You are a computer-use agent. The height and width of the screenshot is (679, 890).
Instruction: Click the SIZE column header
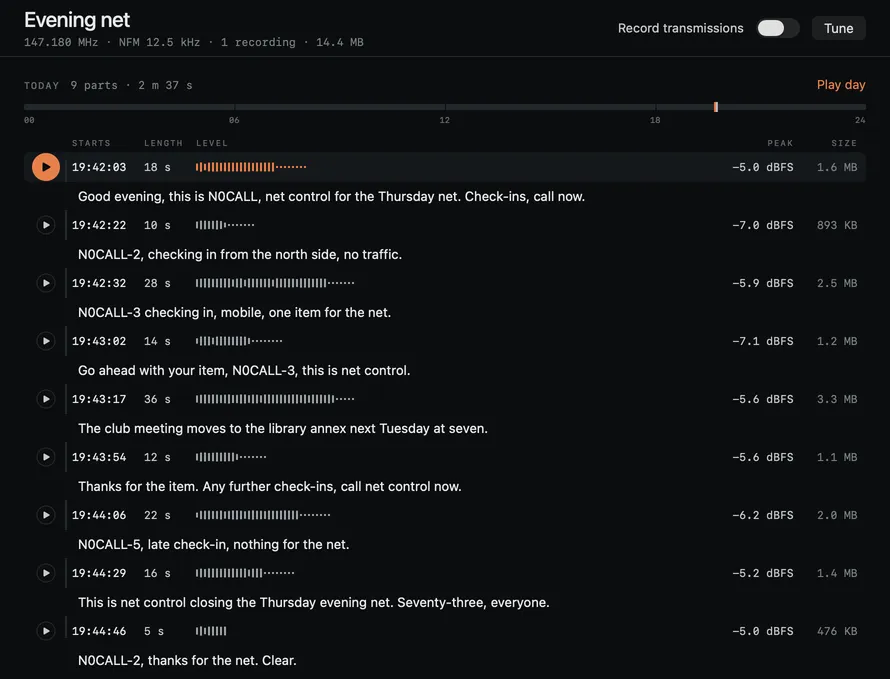844,143
